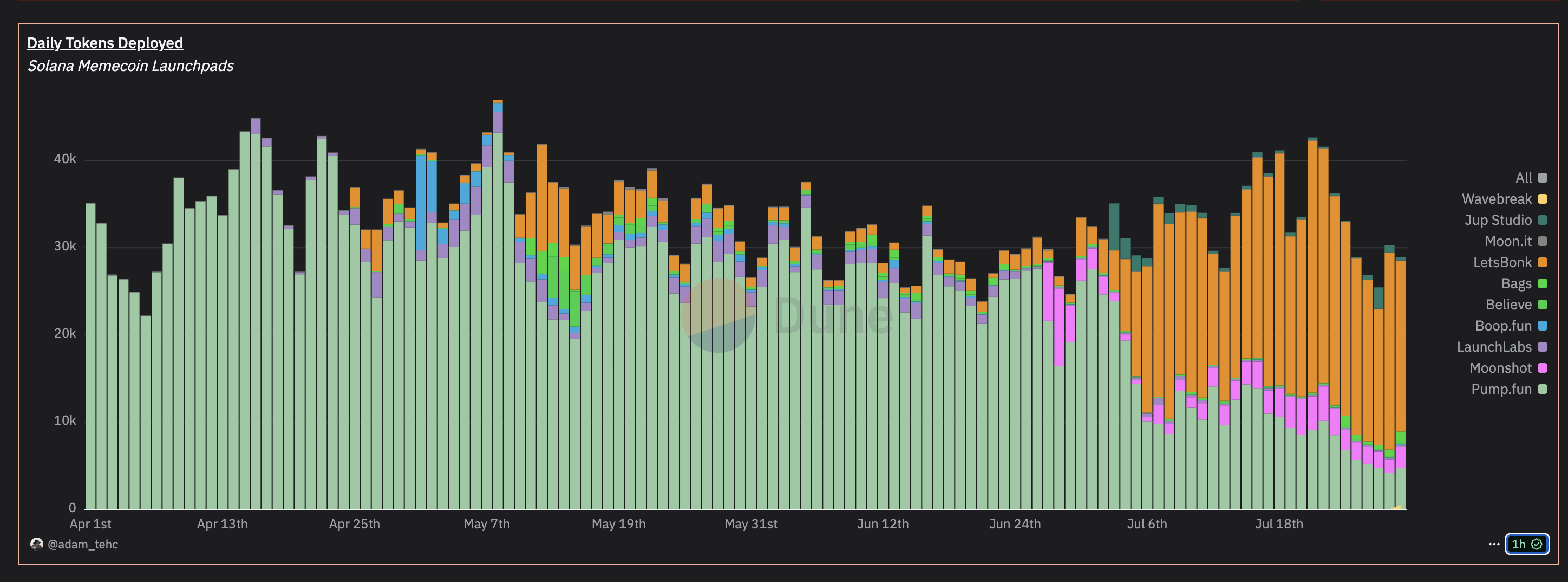This screenshot has width=1568, height=582.
Task: Click the Moon.it gray legend swatch
Action: click(x=1543, y=241)
